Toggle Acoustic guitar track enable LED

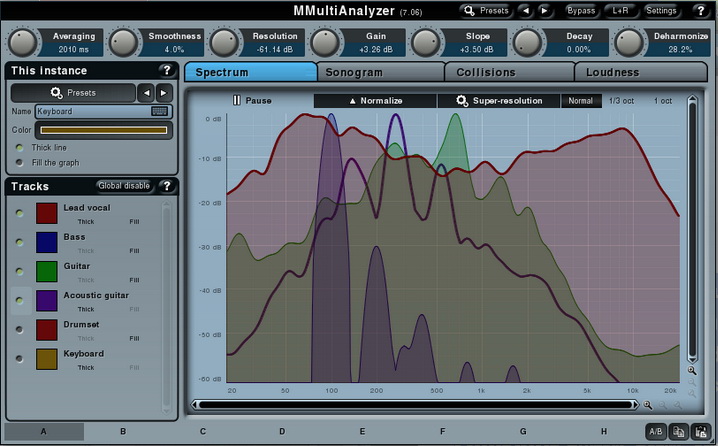19,300
